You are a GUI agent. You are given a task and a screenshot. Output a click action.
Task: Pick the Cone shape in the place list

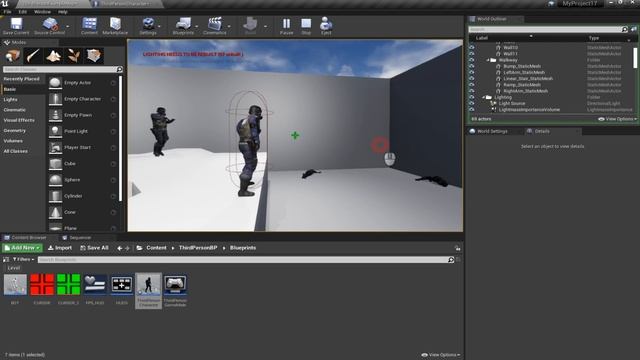(x=83, y=212)
